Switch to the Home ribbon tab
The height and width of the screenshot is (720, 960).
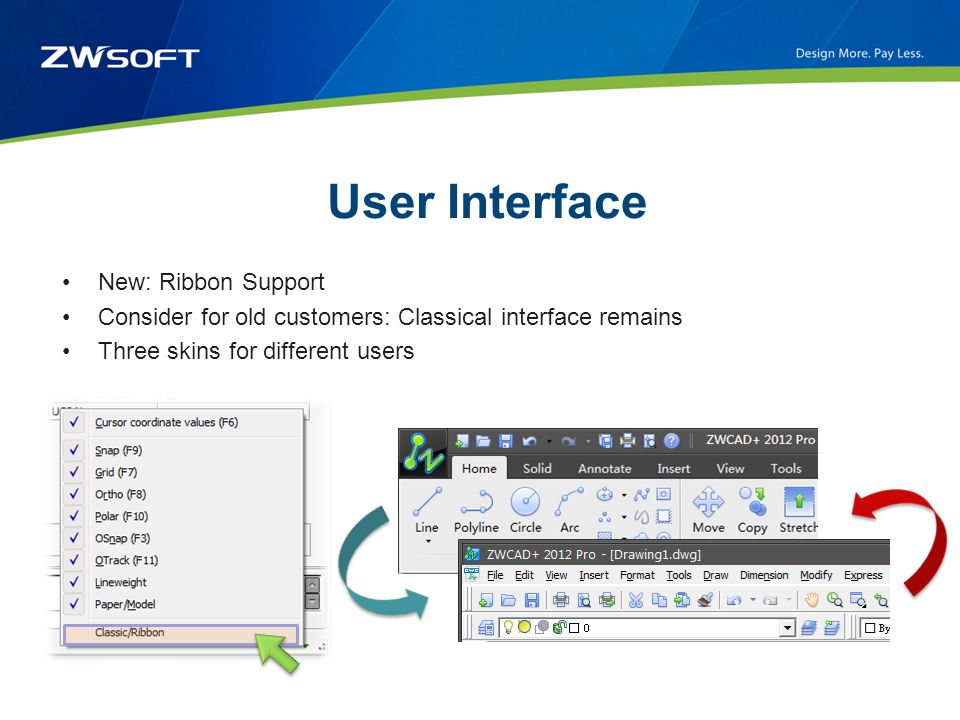(479, 468)
